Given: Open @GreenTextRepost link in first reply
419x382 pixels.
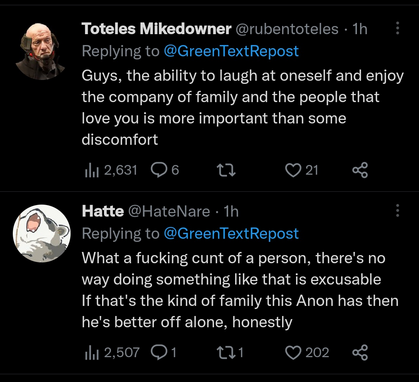Looking at the screenshot, I should [x=231, y=51].
